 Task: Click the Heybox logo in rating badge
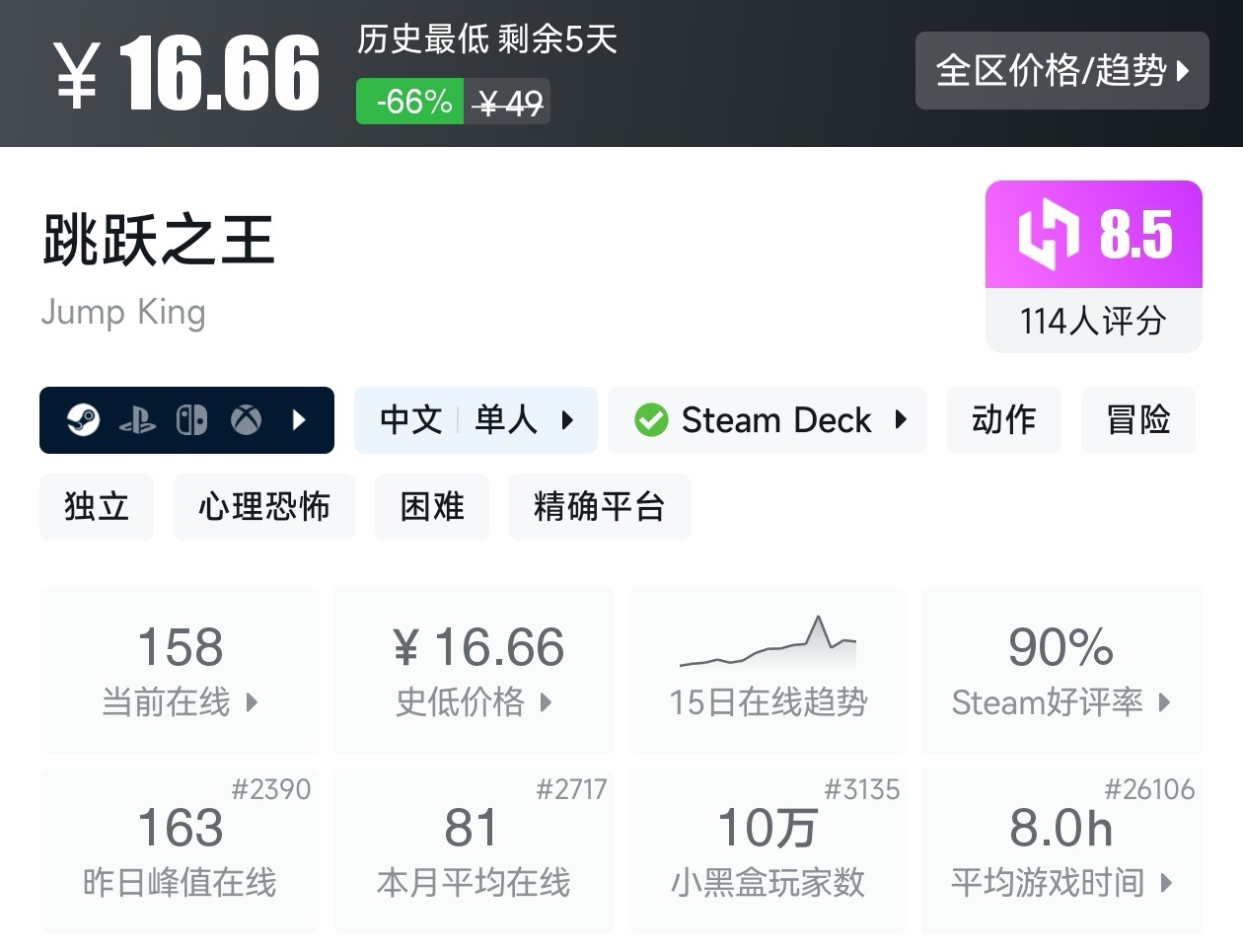(1049, 235)
